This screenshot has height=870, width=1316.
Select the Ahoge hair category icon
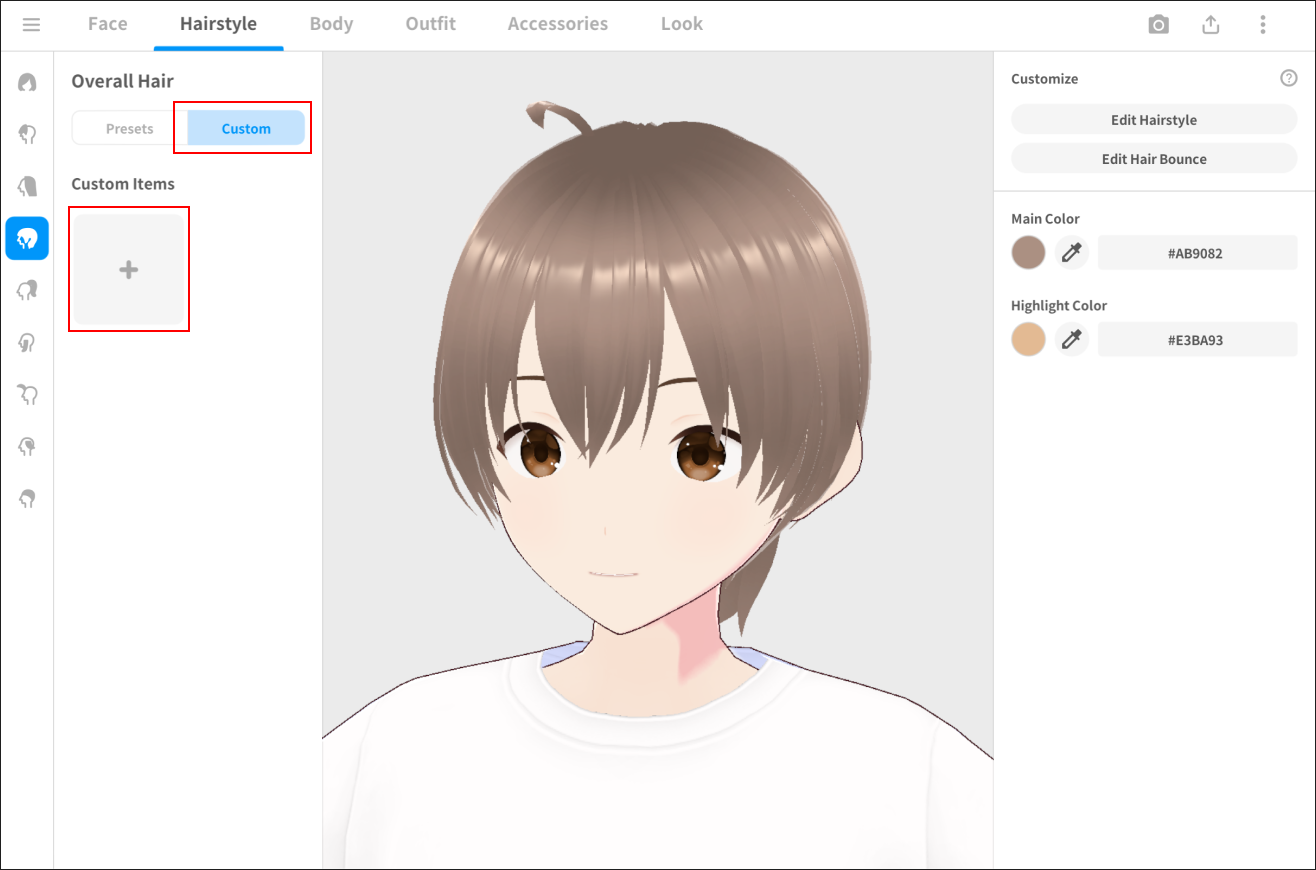27,394
